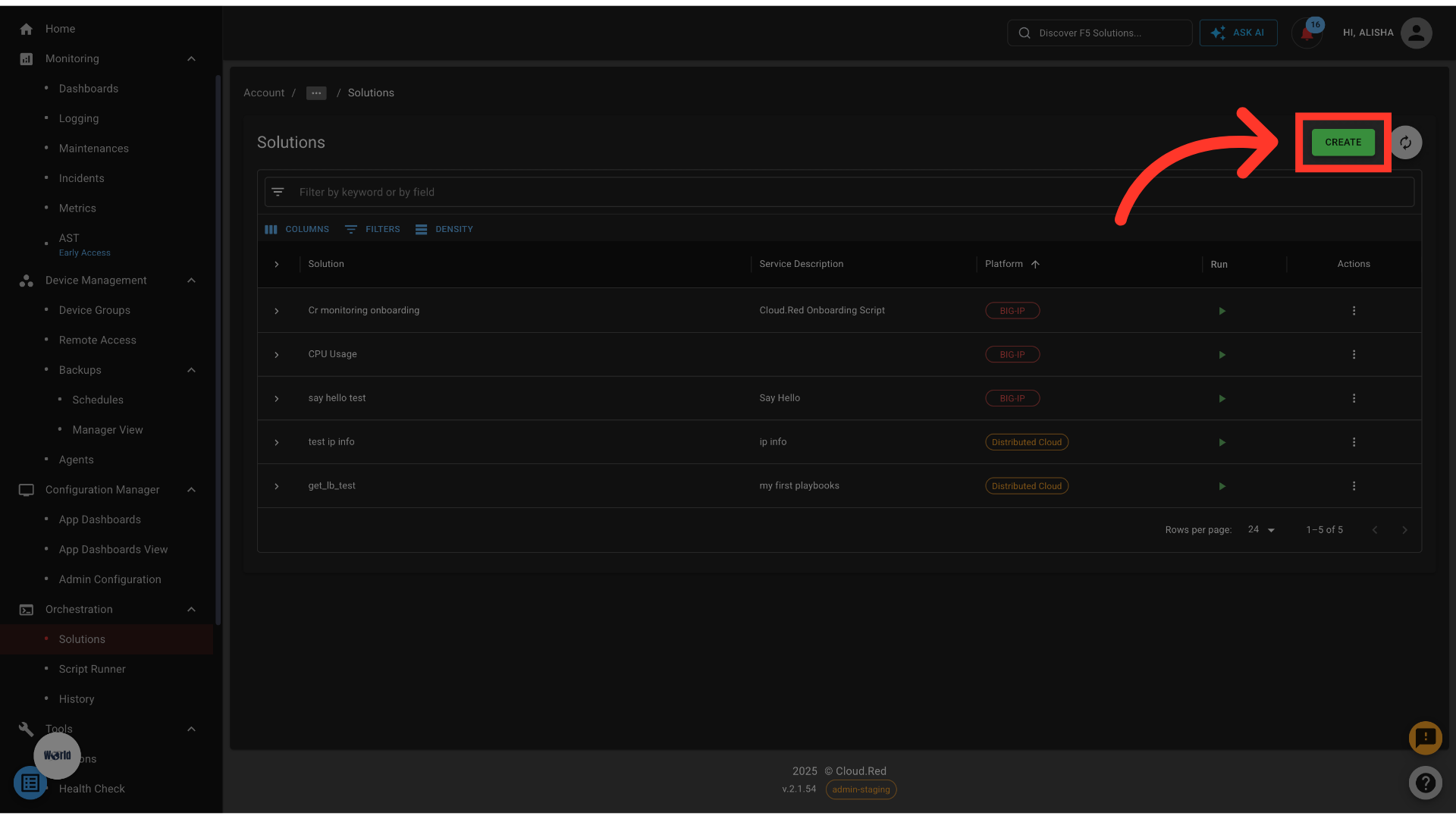Open the rows per page dropdown

click(1262, 530)
